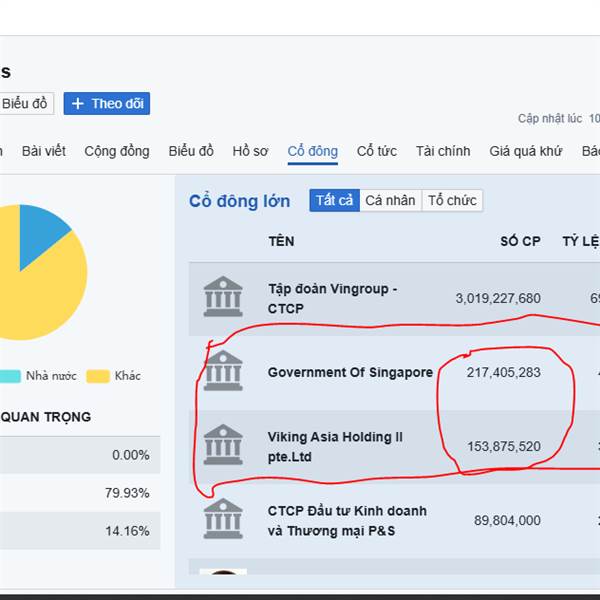
Task: Click the institution icon for CTCP Đầu tư P&S
Action: pyautogui.click(x=223, y=518)
